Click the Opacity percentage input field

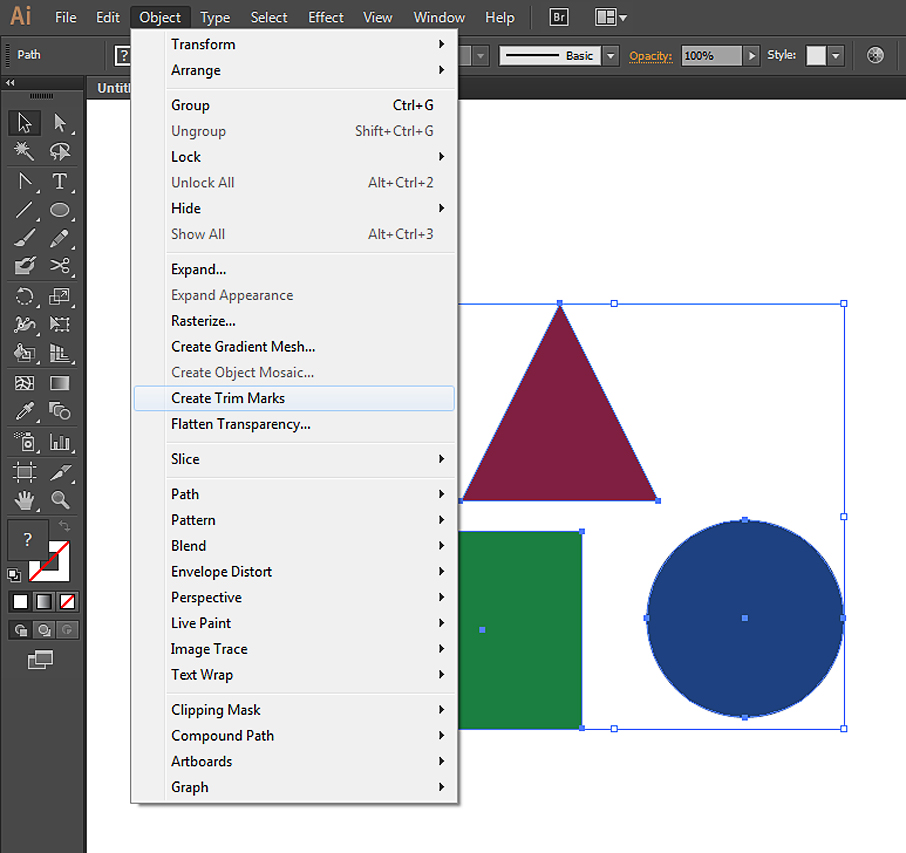711,56
